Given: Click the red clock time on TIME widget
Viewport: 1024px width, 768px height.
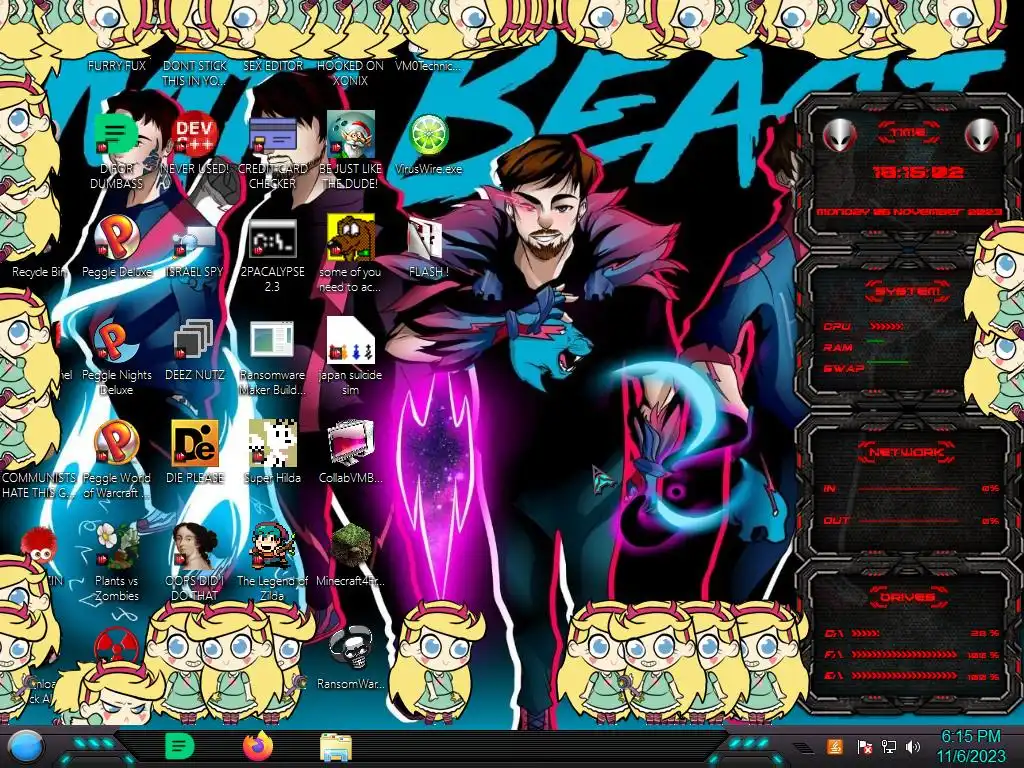Looking at the screenshot, I should 918,172.
